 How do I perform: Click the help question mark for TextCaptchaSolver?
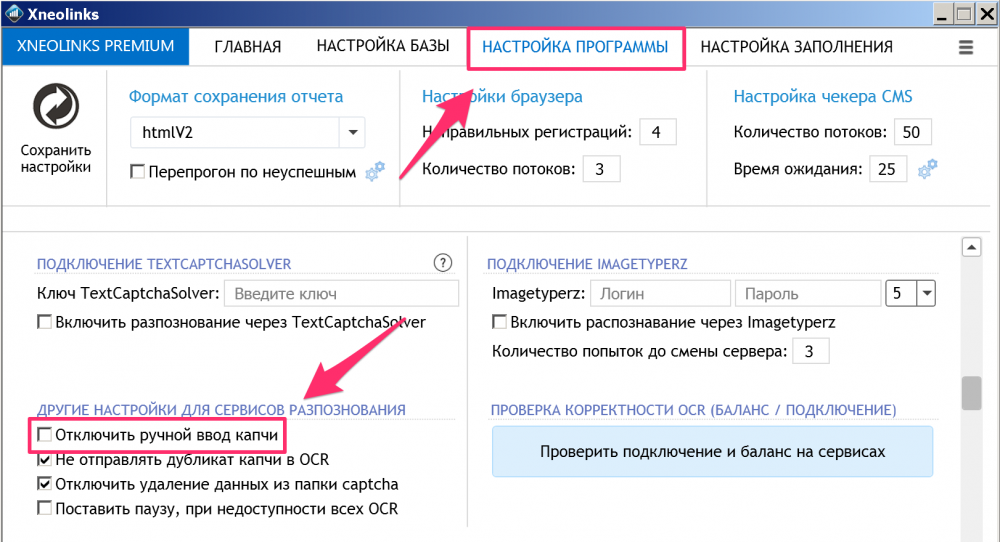point(443,263)
